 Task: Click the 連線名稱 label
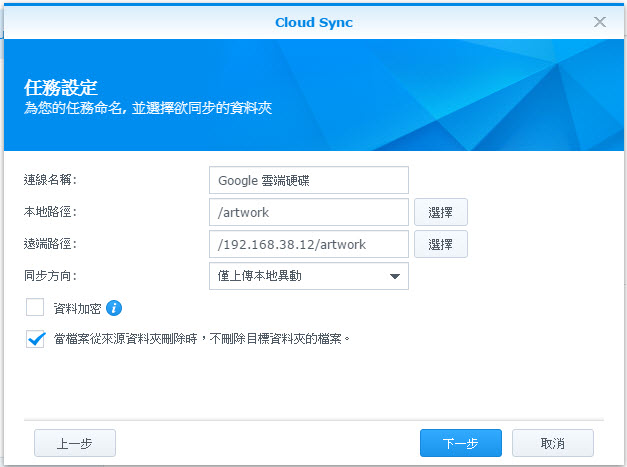[50, 180]
